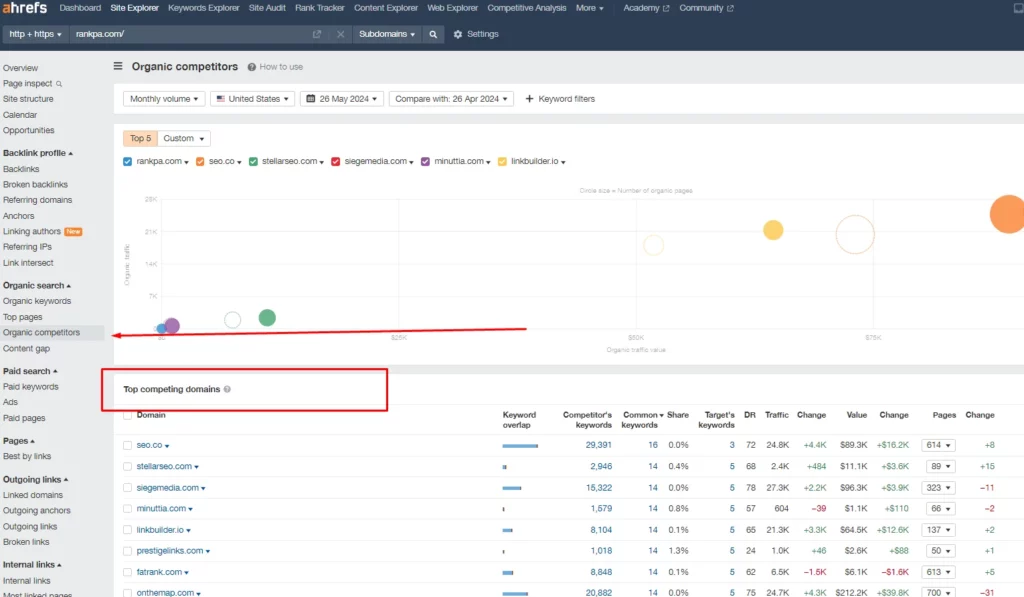This screenshot has height=597, width=1024.
Task: Click the stellarseo.com domain link in table
Action: click(164, 466)
